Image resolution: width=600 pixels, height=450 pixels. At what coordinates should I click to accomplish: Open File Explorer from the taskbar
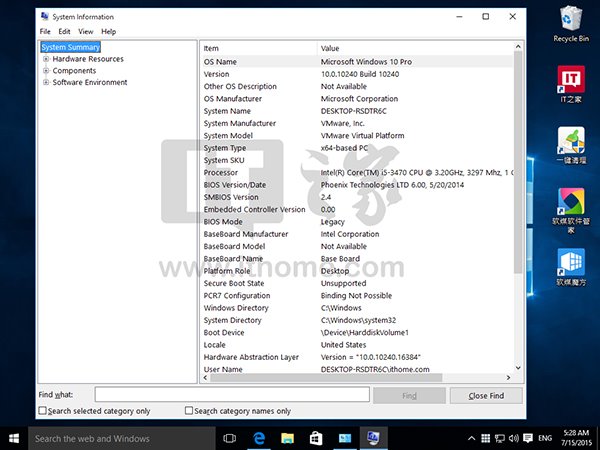[287, 439]
